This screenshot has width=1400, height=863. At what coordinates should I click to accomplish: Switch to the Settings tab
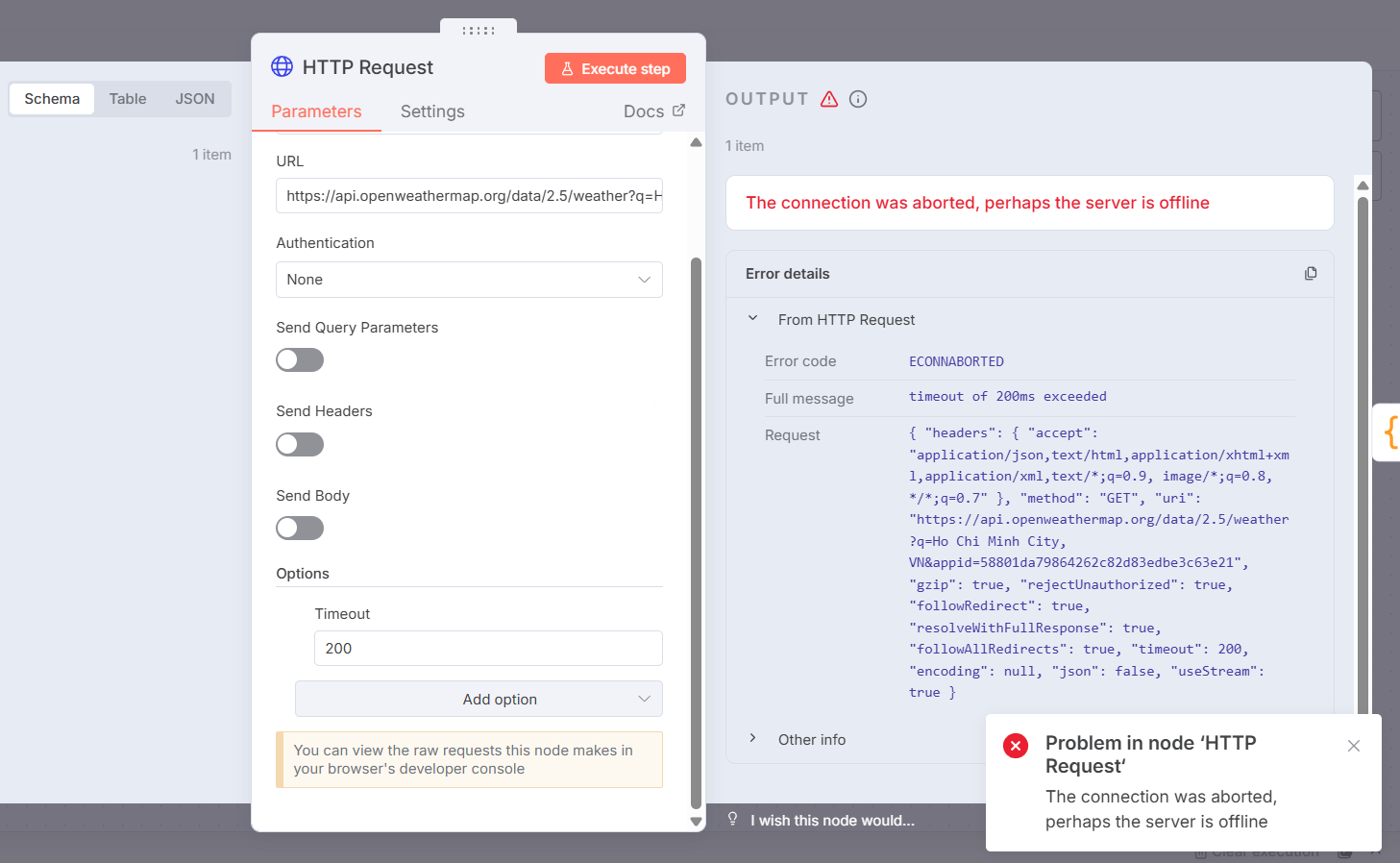tap(432, 111)
